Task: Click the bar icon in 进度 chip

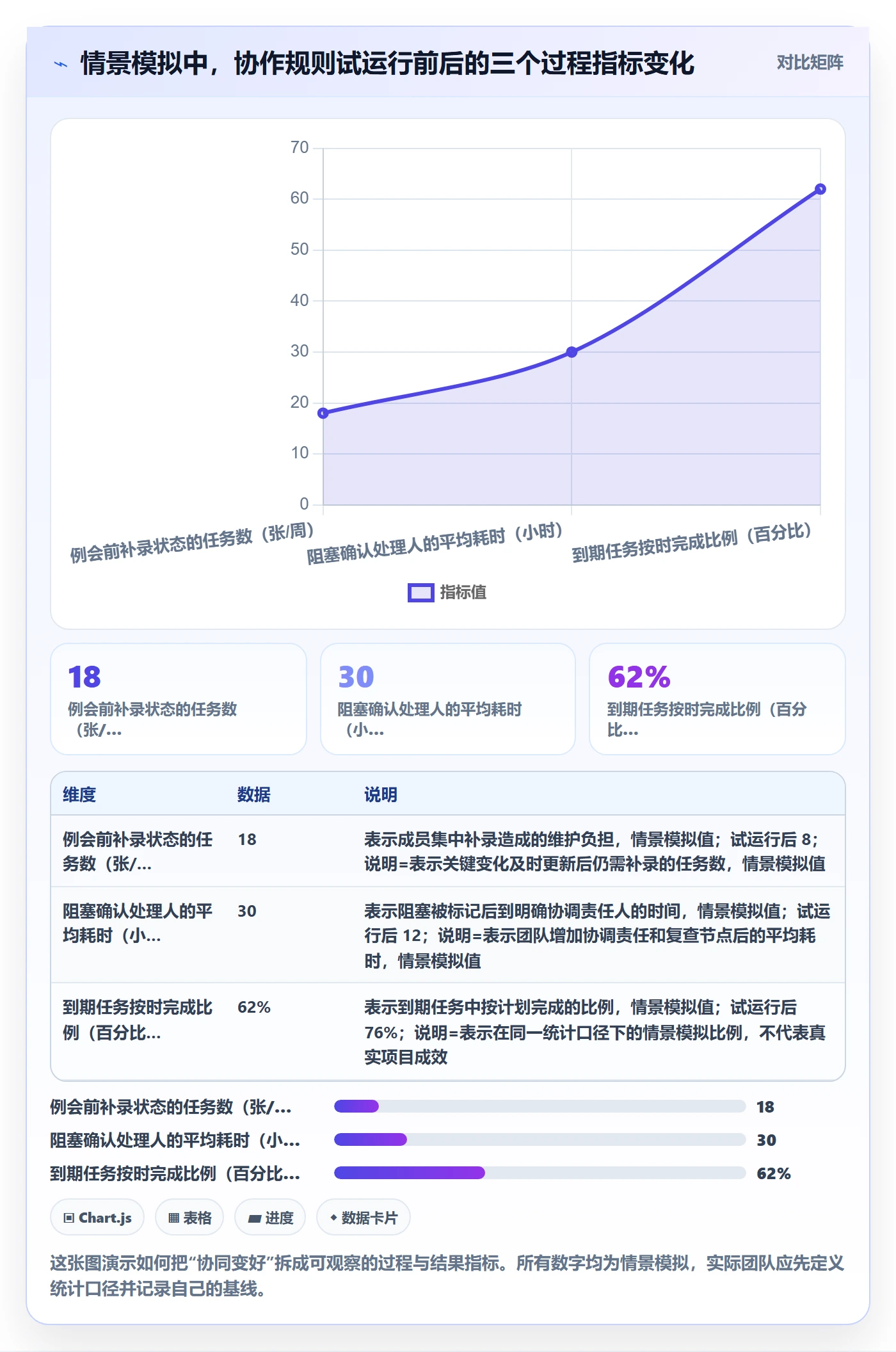Action: (x=255, y=1219)
